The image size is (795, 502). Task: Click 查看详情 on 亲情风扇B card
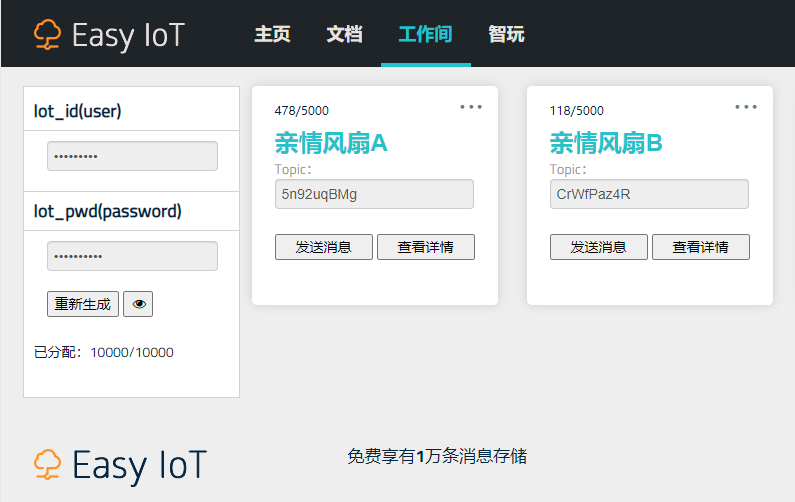point(701,247)
